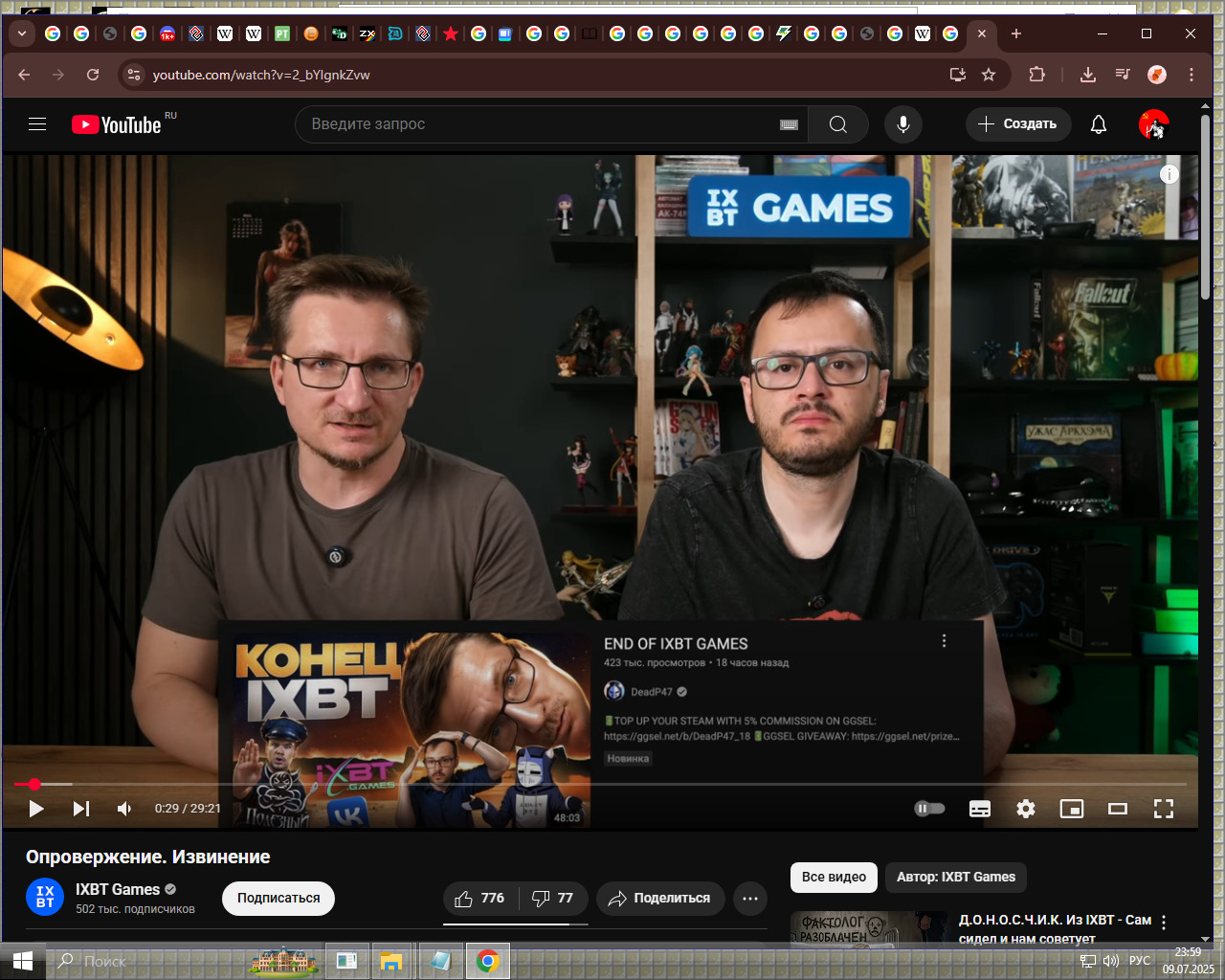
Task: Select the Все видео filter chip
Action: (834, 877)
